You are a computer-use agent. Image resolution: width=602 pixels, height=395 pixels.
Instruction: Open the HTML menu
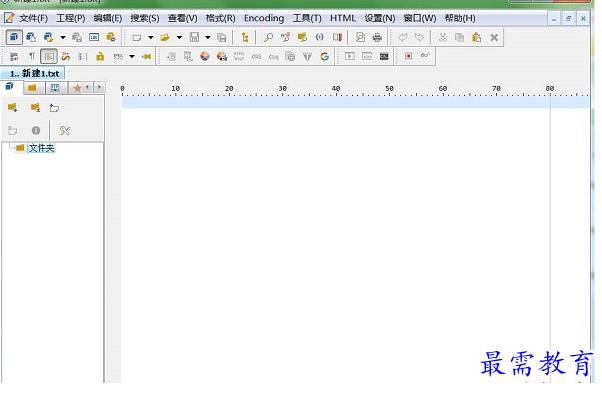click(x=343, y=18)
